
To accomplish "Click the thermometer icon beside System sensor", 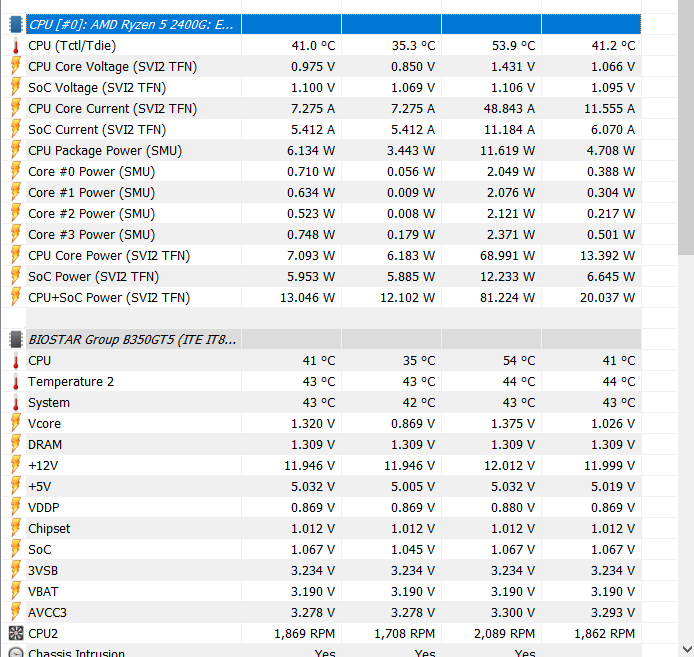I will coord(15,403).
